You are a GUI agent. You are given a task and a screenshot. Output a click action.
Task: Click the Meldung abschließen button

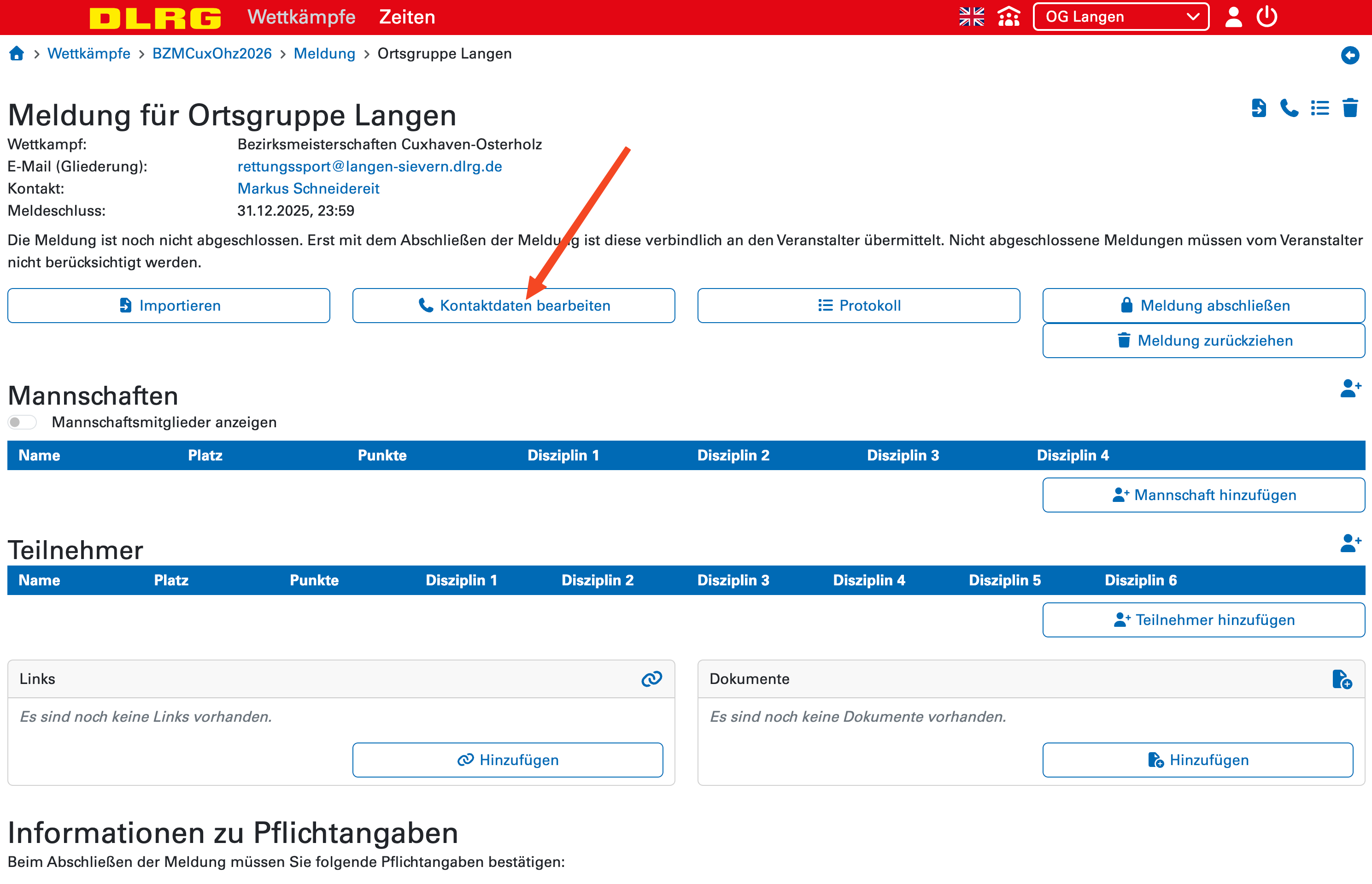(x=1203, y=306)
